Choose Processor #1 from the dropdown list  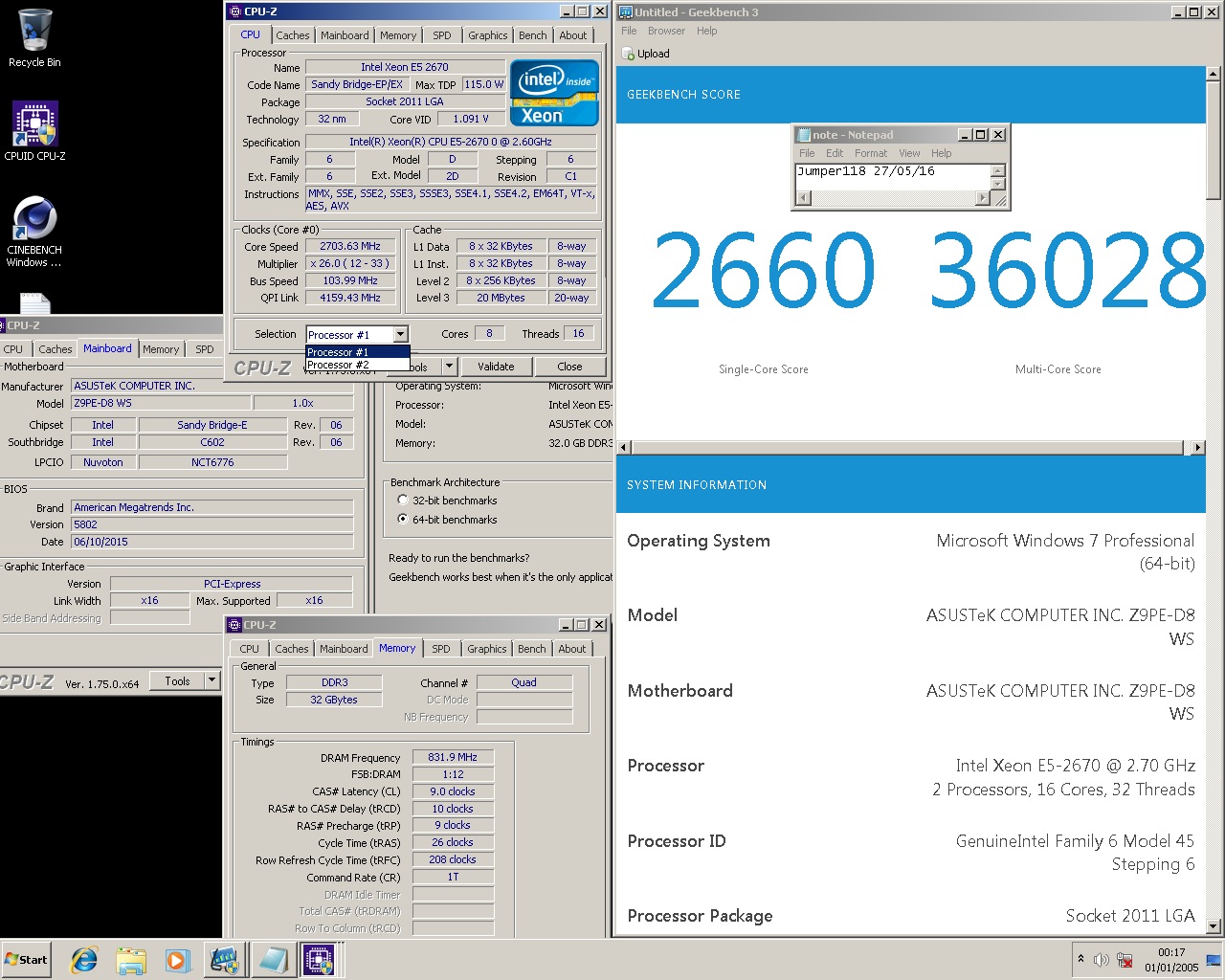(x=357, y=352)
